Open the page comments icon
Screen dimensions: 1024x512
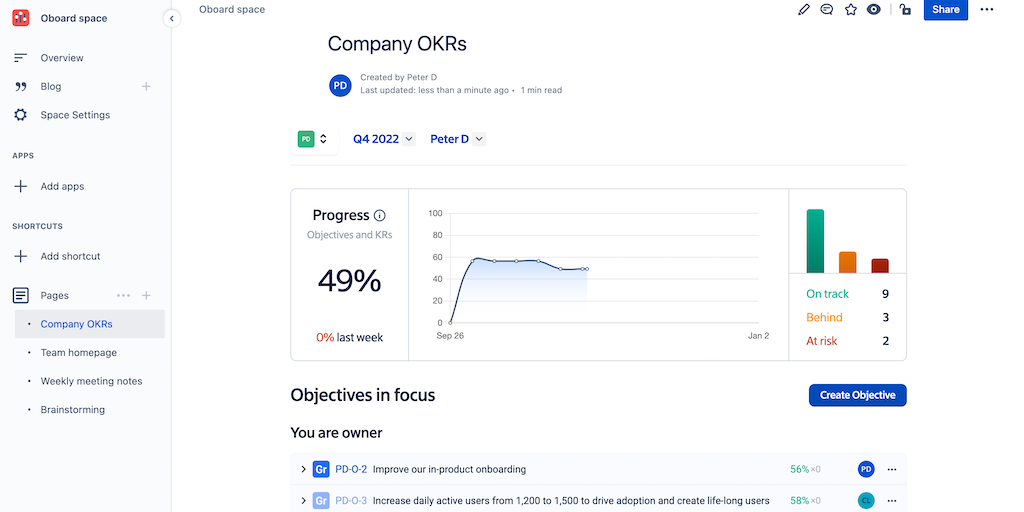tap(827, 9)
